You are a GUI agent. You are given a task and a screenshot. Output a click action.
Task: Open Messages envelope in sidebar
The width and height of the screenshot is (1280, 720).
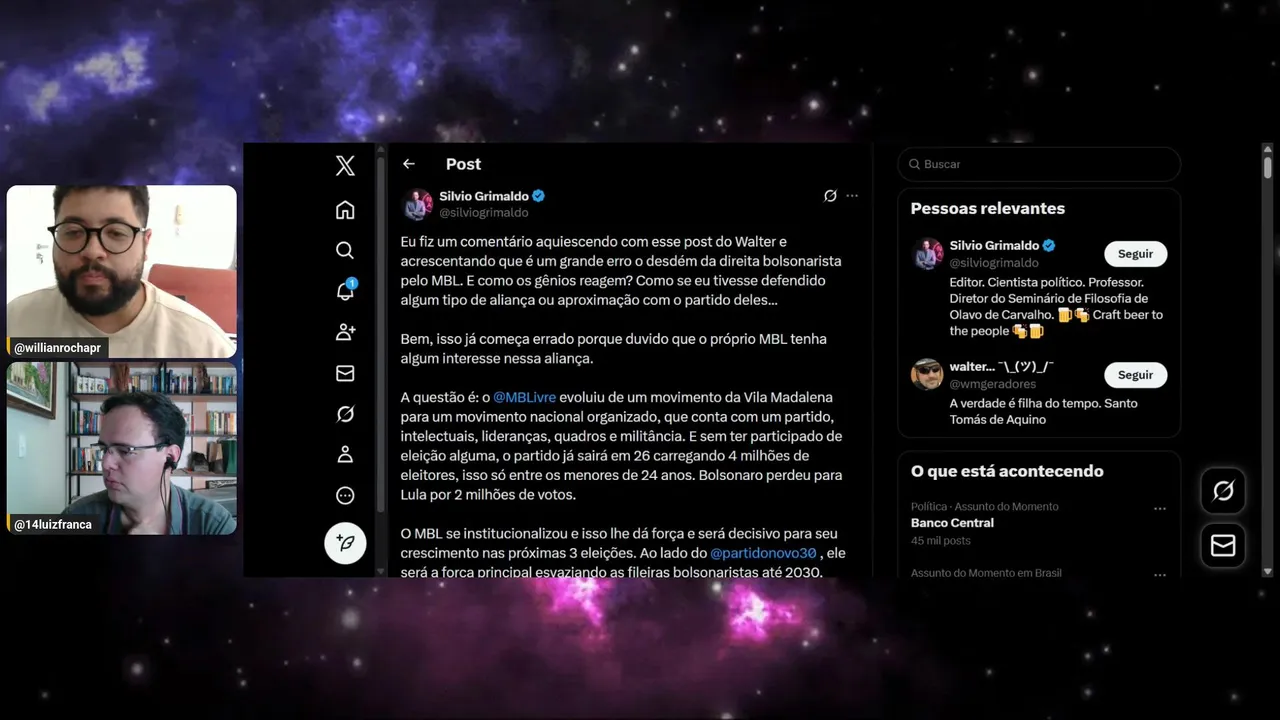click(x=345, y=373)
